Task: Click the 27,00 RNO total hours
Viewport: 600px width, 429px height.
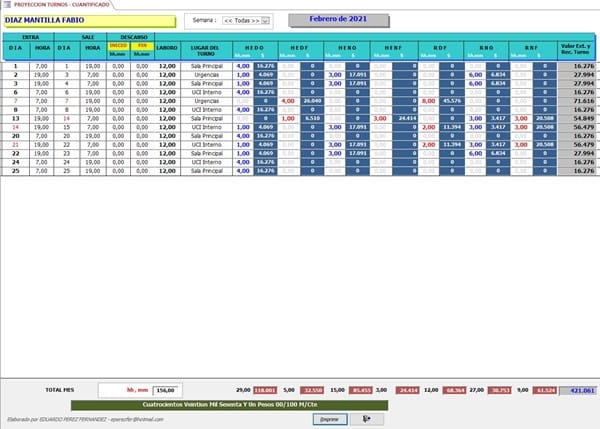Action: point(477,390)
